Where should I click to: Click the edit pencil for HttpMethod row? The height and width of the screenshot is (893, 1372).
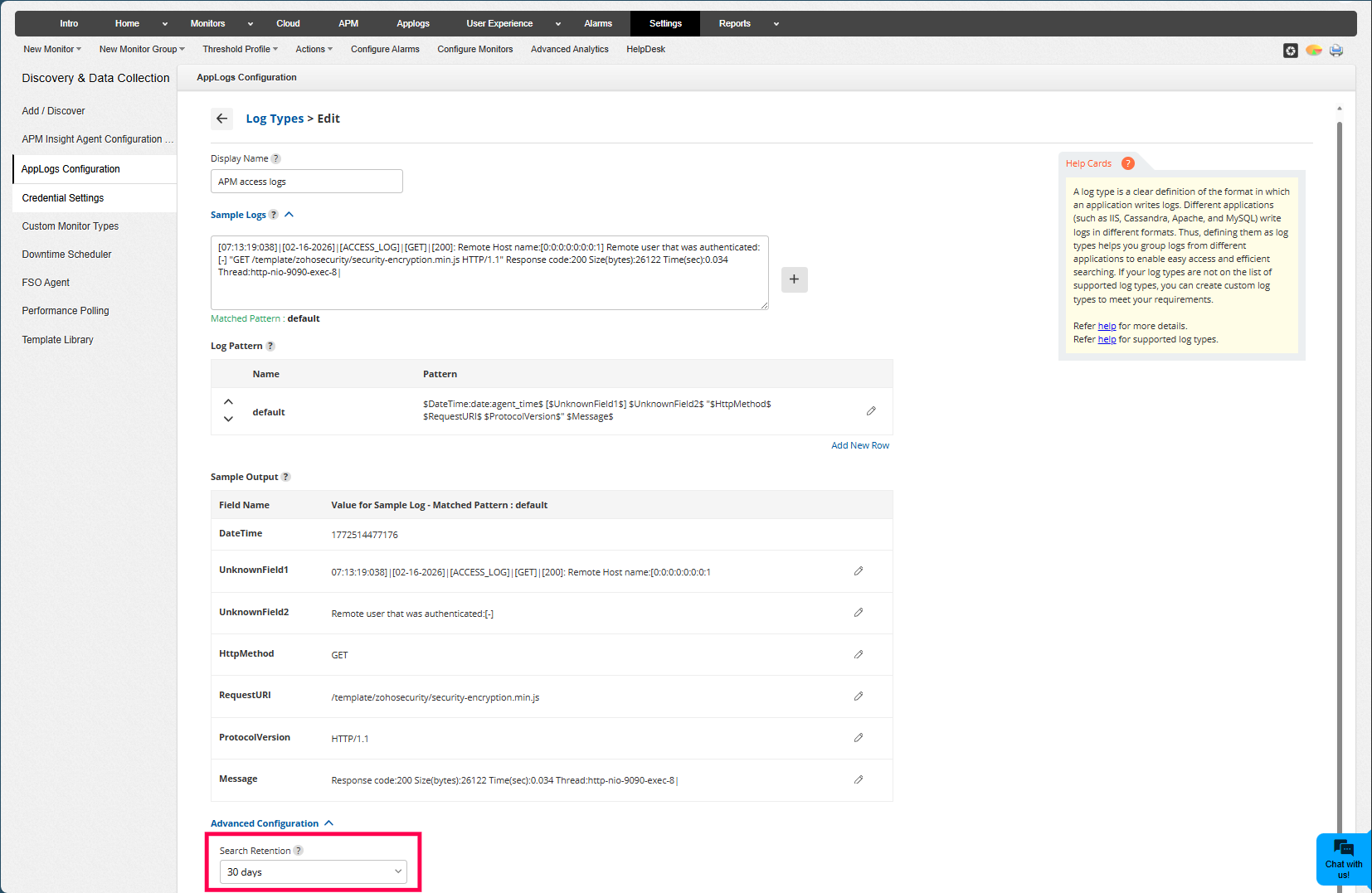pos(859,655)
